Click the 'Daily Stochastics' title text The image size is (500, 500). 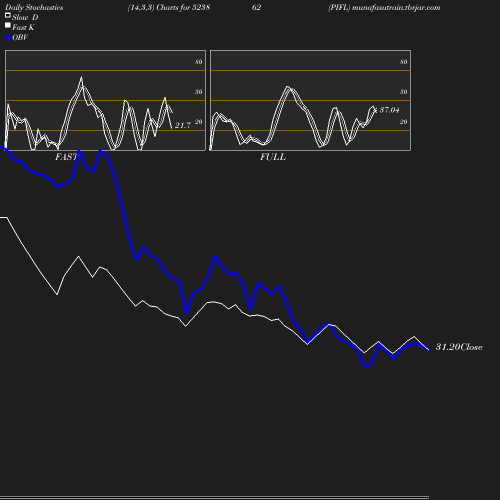click(34, 8)
